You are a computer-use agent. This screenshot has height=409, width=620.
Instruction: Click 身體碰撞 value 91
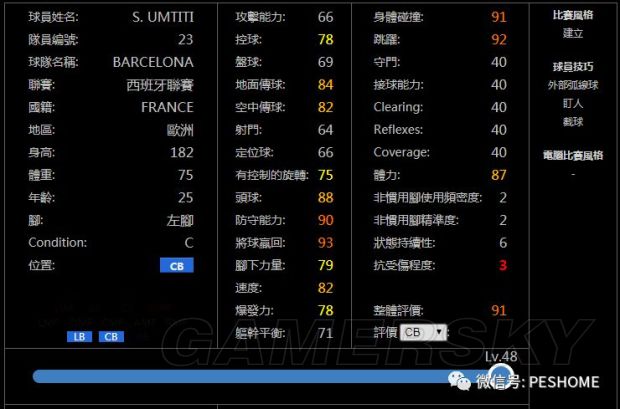[499, 17]
